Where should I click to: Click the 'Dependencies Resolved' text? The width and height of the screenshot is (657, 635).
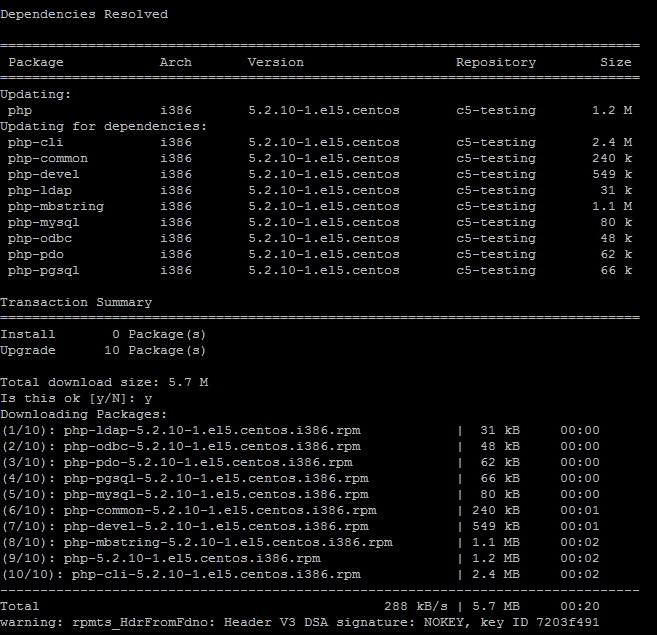pos(84,14)
